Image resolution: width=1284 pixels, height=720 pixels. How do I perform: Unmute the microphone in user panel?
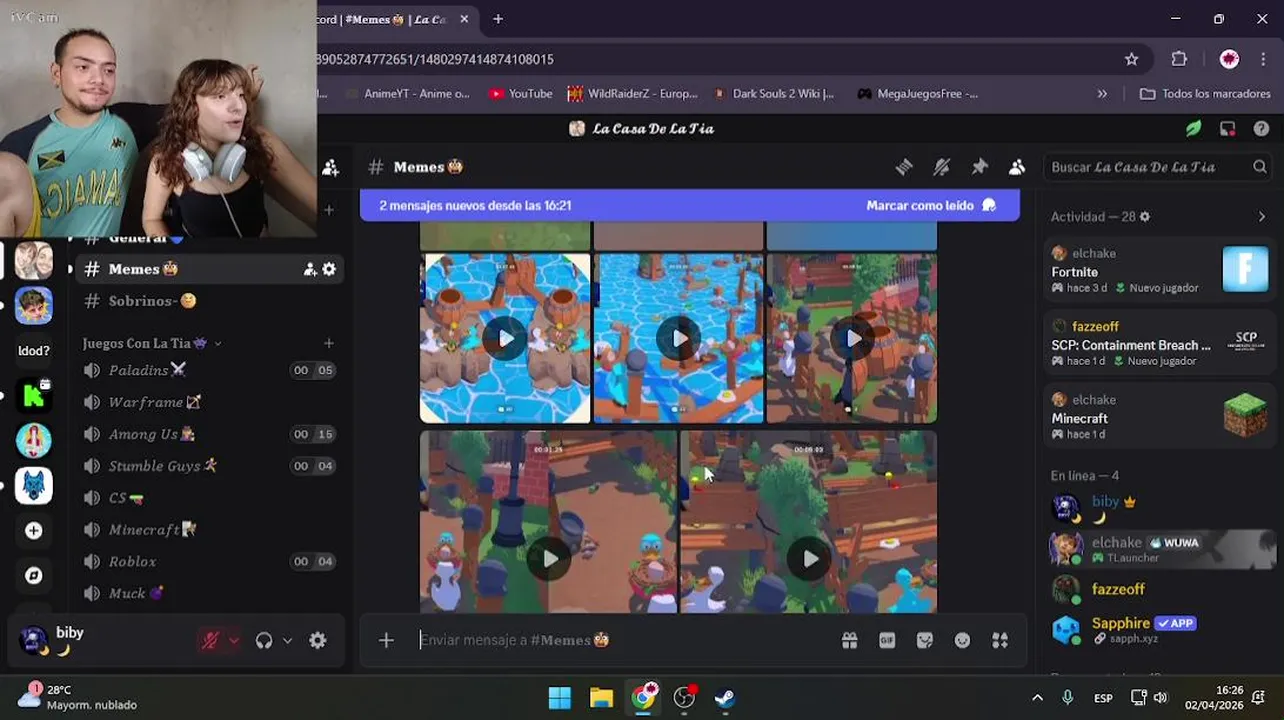[x=210, y=641]
